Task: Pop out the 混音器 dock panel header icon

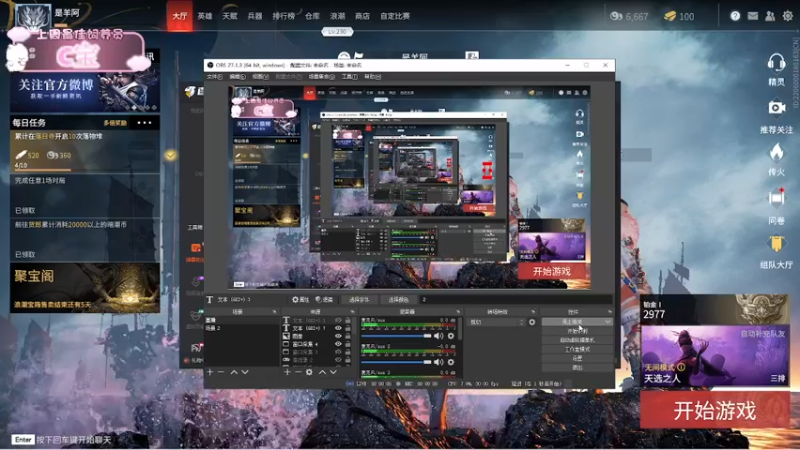Action: (x=458, y=311)
